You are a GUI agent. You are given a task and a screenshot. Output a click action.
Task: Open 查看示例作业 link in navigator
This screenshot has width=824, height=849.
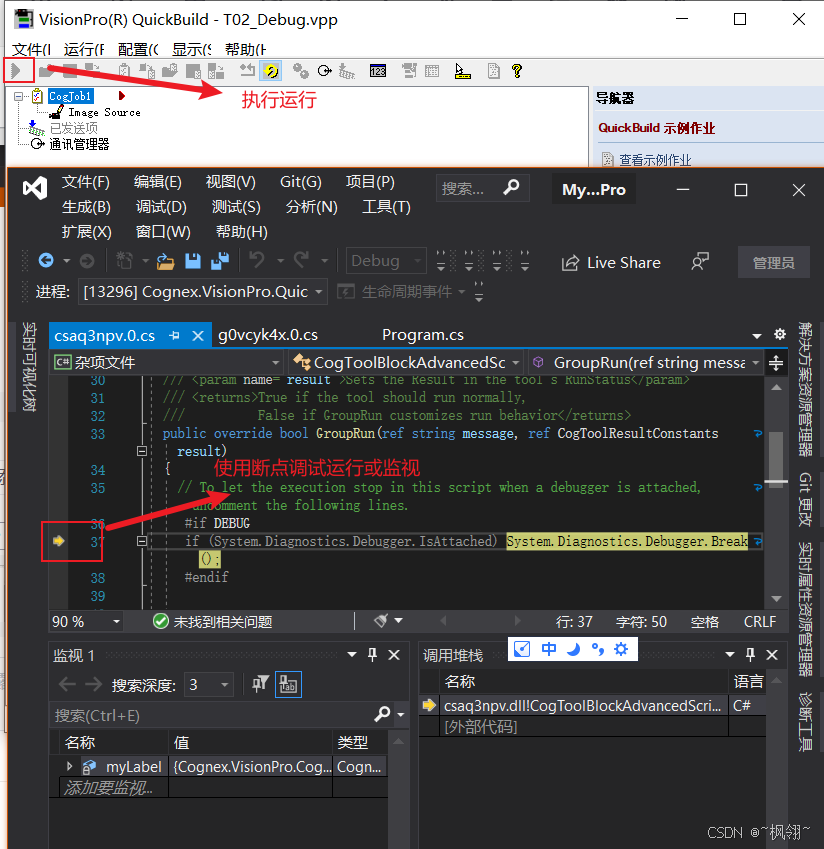click(655, 160)
